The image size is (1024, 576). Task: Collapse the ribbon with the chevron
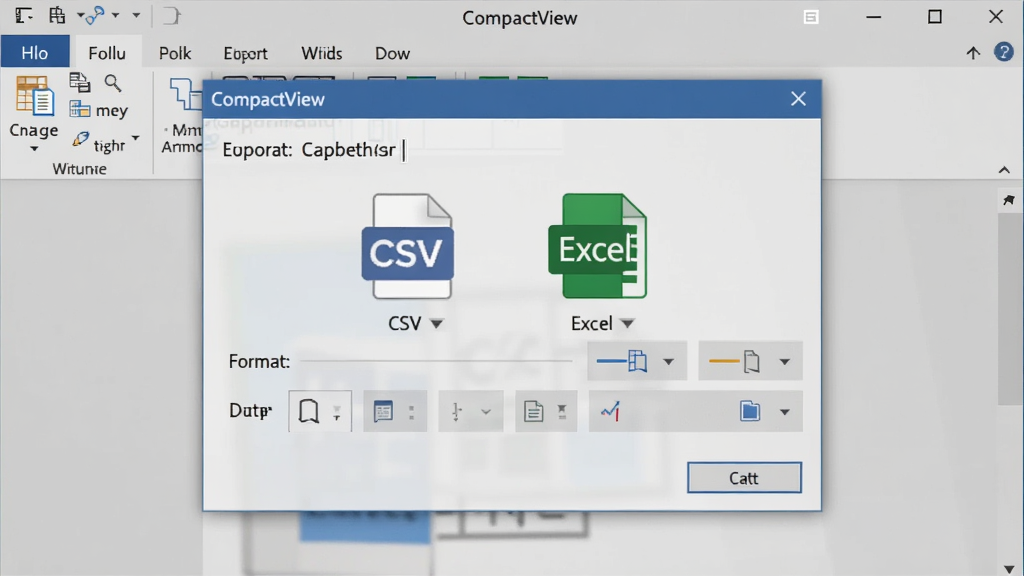point(1004,170)
